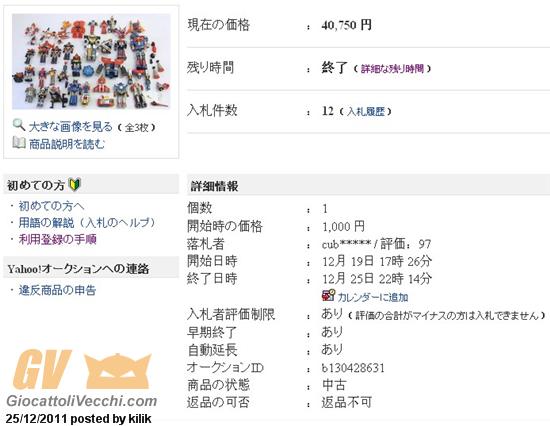Screen dimensions: 550x426
Task: Click the green-yellow beginner badge icon
Action: (x=74, y=185)
